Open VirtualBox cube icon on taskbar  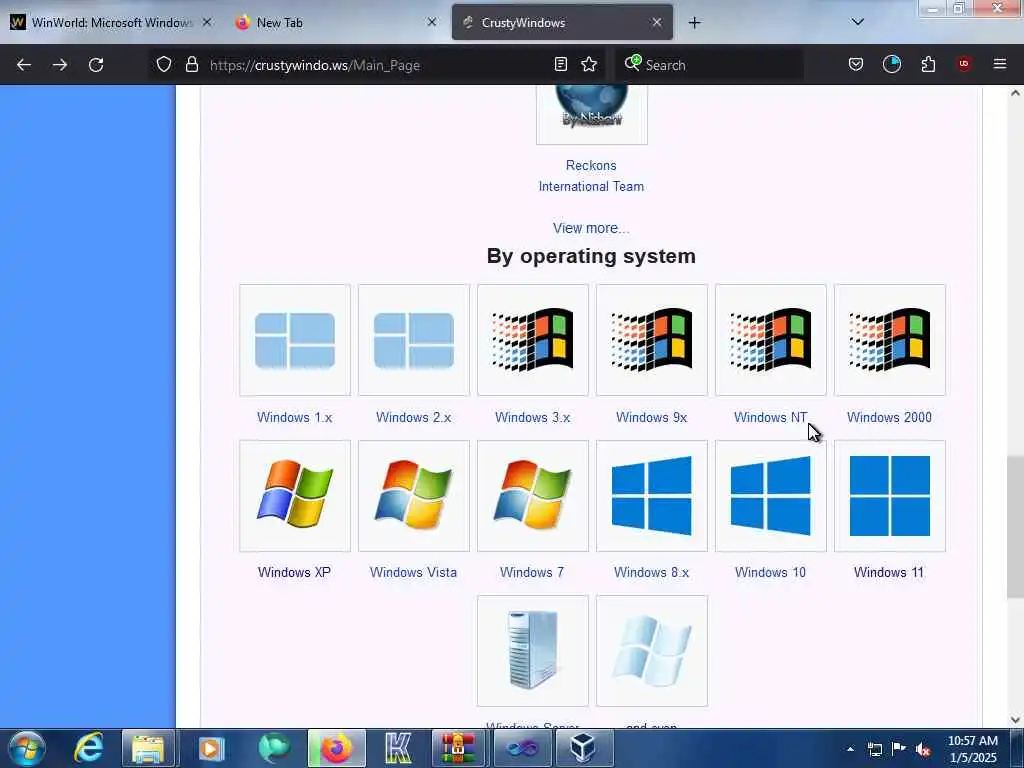[583, 748]
